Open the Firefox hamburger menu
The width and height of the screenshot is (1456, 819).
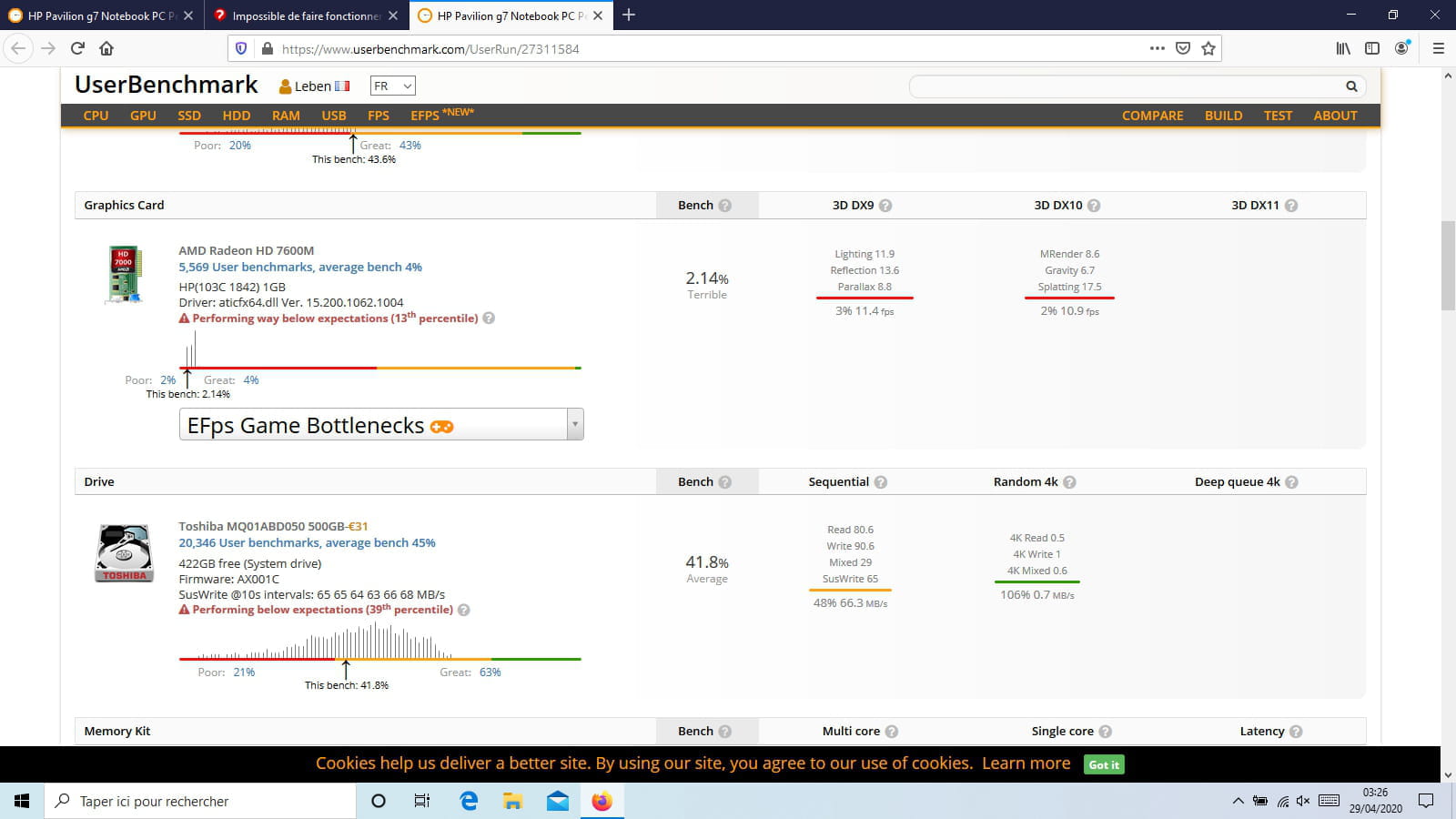click(x=1438, y=48)
